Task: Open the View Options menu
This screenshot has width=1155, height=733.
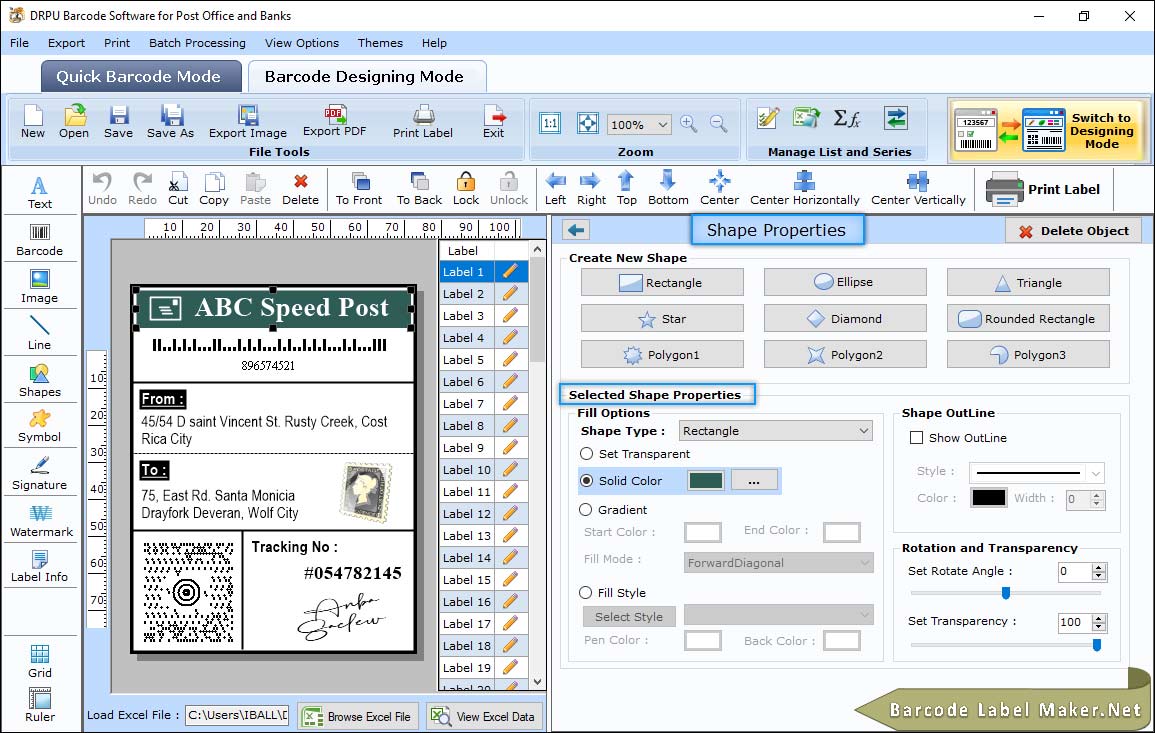Action: tap(302, 43)
